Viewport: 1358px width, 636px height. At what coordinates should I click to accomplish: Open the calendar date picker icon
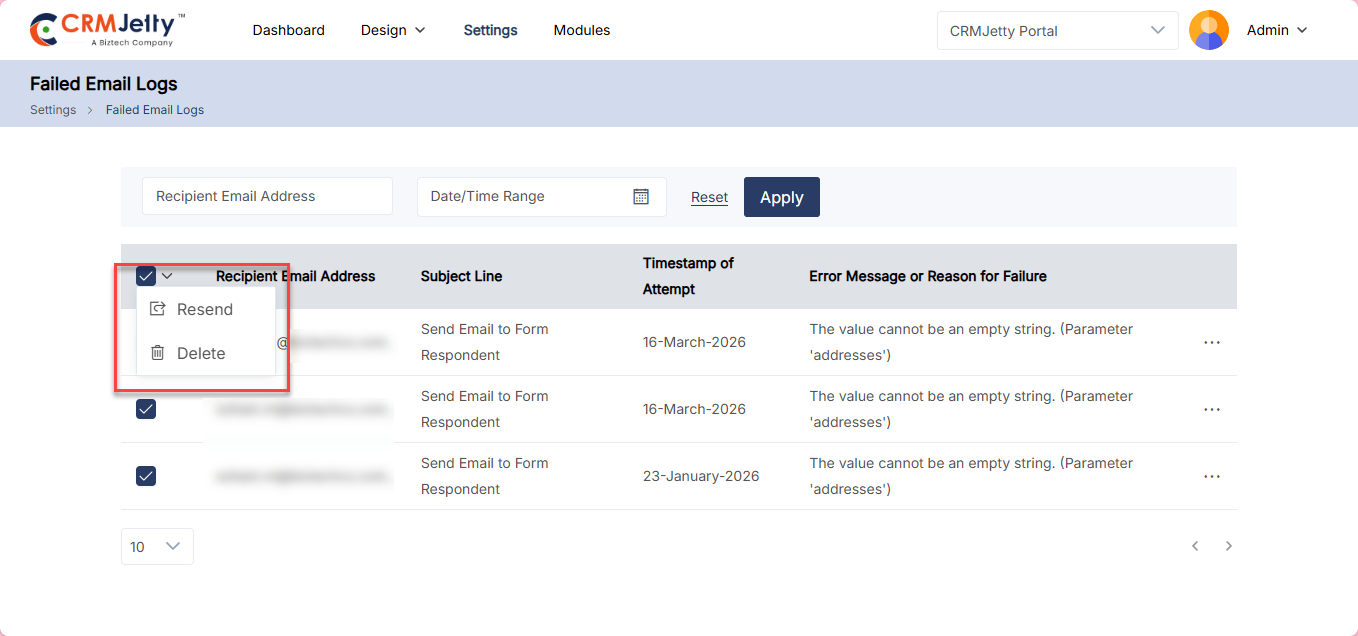641,197
